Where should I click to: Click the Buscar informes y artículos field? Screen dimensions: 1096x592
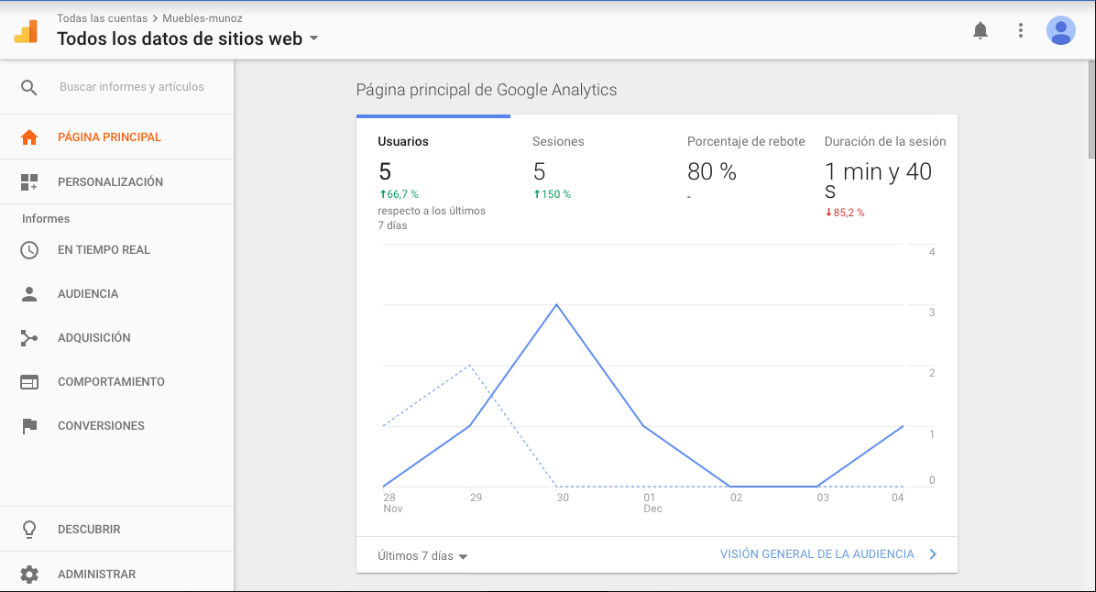[x=131, y=87]
